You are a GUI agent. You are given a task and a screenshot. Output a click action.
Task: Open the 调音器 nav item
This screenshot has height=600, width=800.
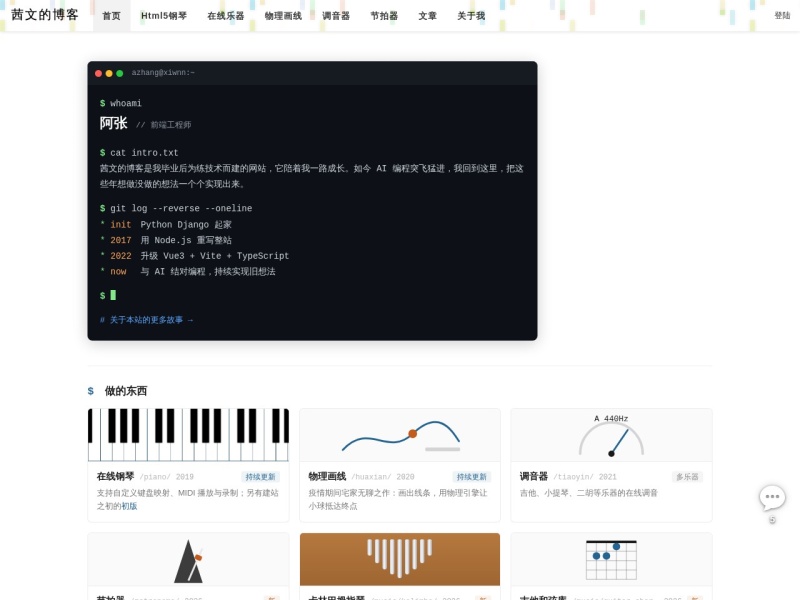(x=336, y=16)
